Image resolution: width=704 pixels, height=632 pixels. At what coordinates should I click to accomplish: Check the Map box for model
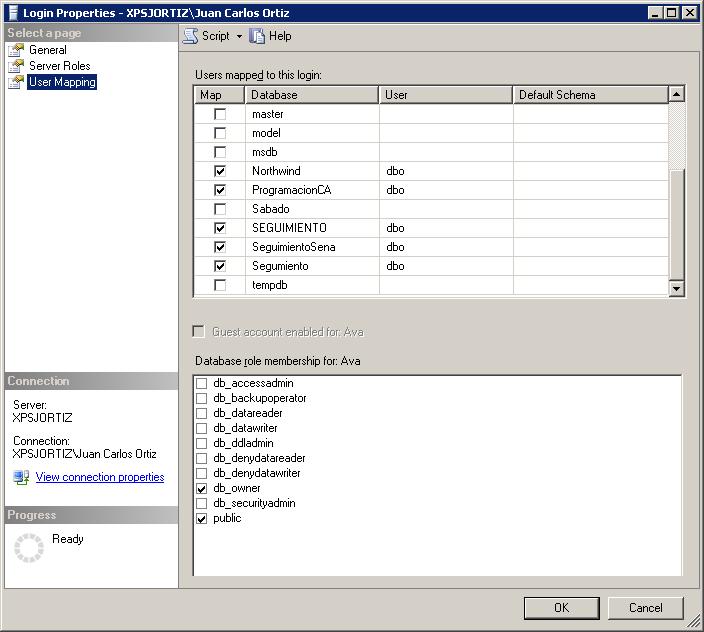[220, 133]
